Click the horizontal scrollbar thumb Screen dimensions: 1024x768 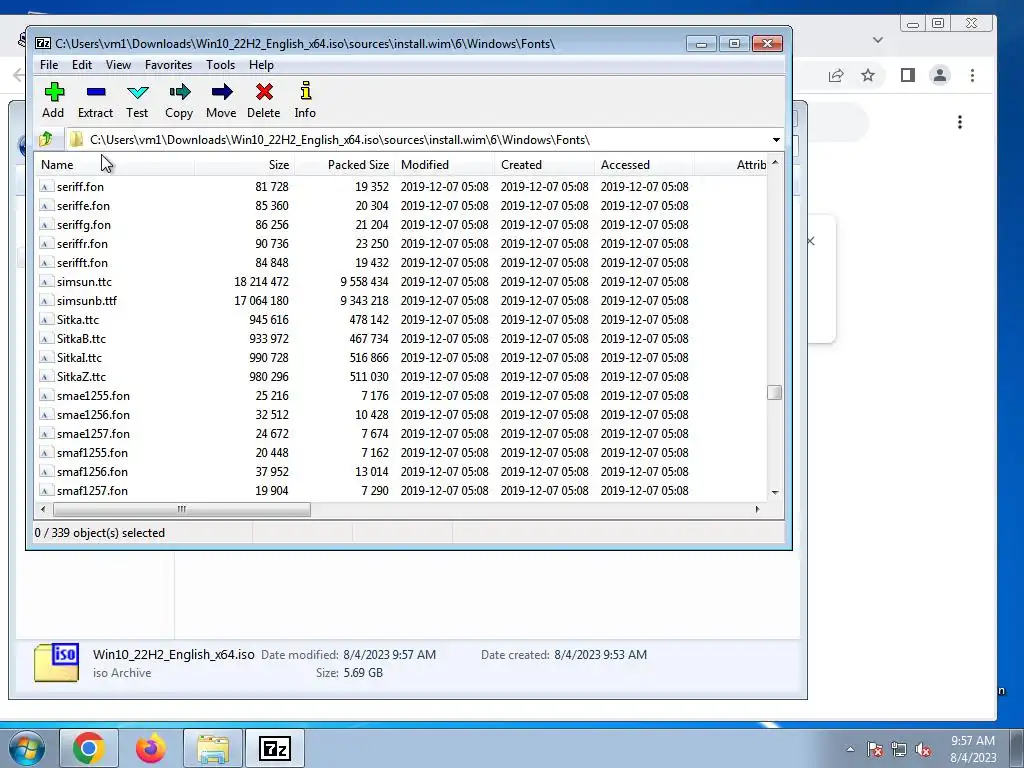182,509
